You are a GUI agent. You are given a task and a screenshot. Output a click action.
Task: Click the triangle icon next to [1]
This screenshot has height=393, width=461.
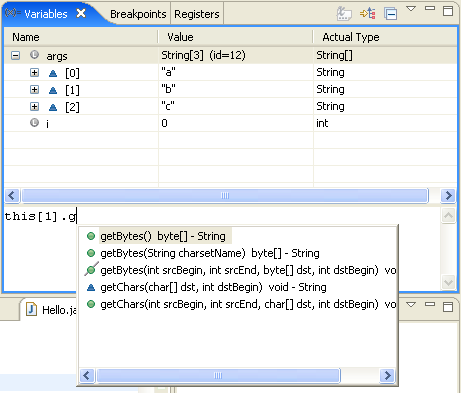(x=53, y=90)
